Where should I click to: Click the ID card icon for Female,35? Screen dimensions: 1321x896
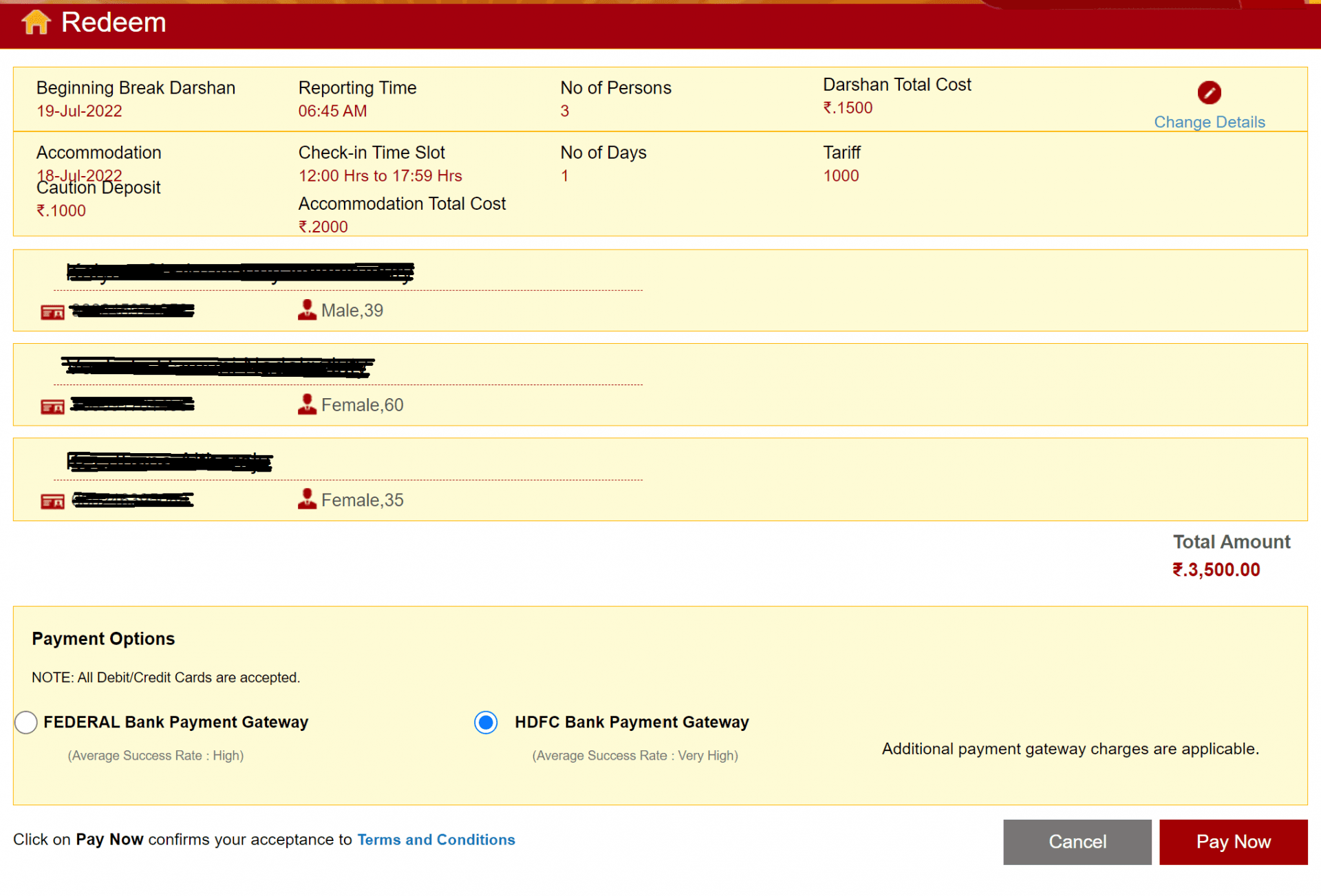[52, 502]
